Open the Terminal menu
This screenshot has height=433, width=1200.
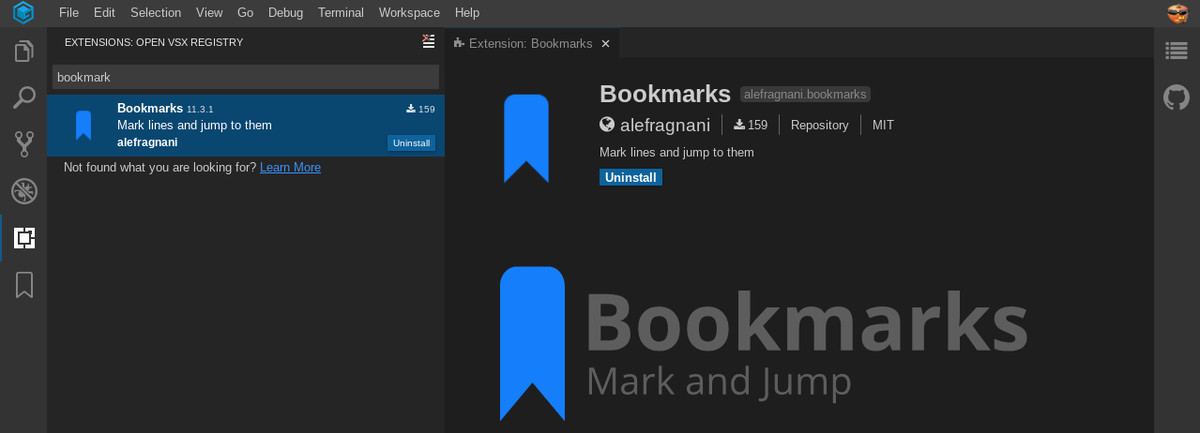tap(341, 13)
